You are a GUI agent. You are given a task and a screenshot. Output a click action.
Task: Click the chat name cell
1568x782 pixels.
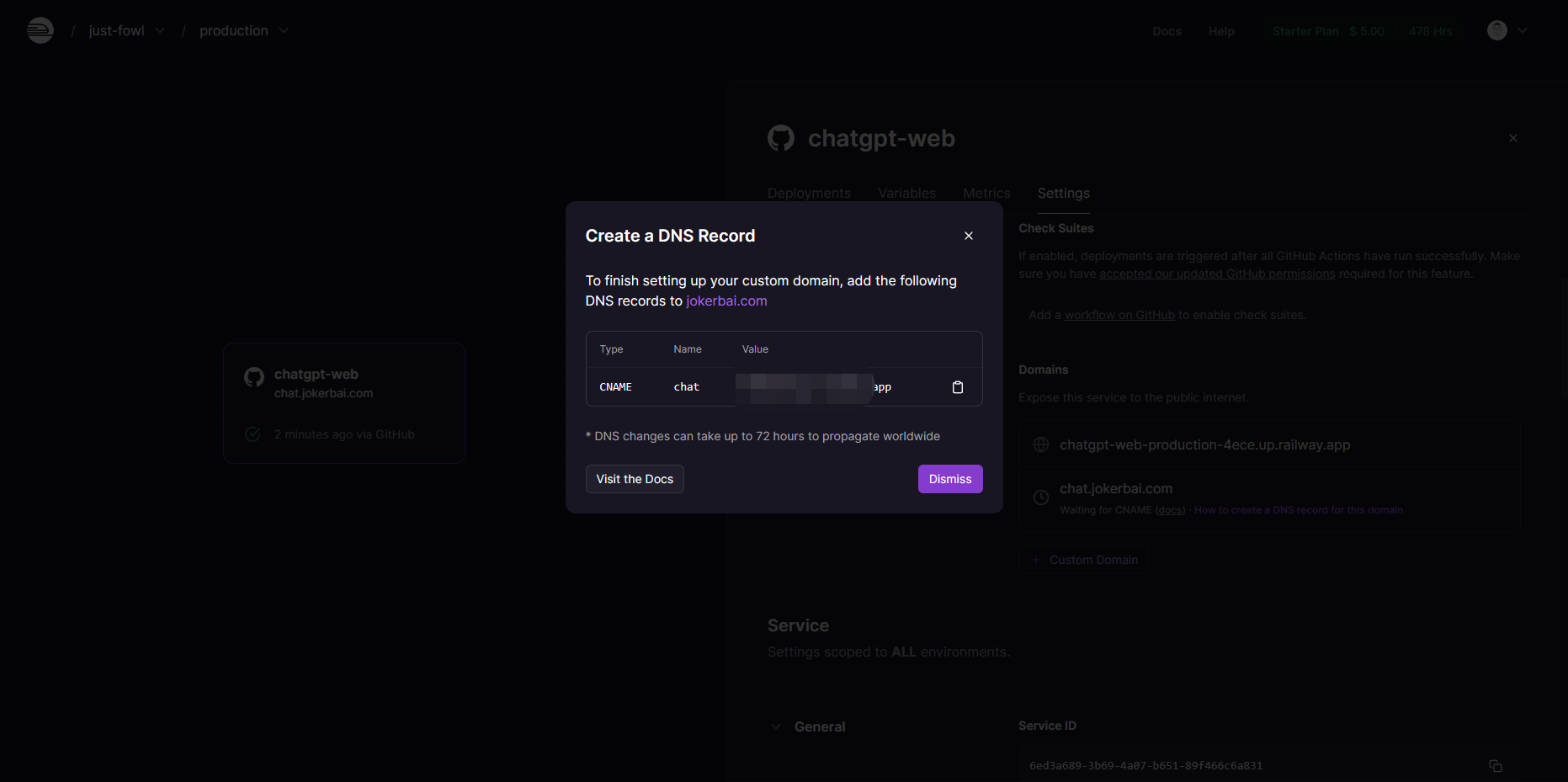click(686, 387)
